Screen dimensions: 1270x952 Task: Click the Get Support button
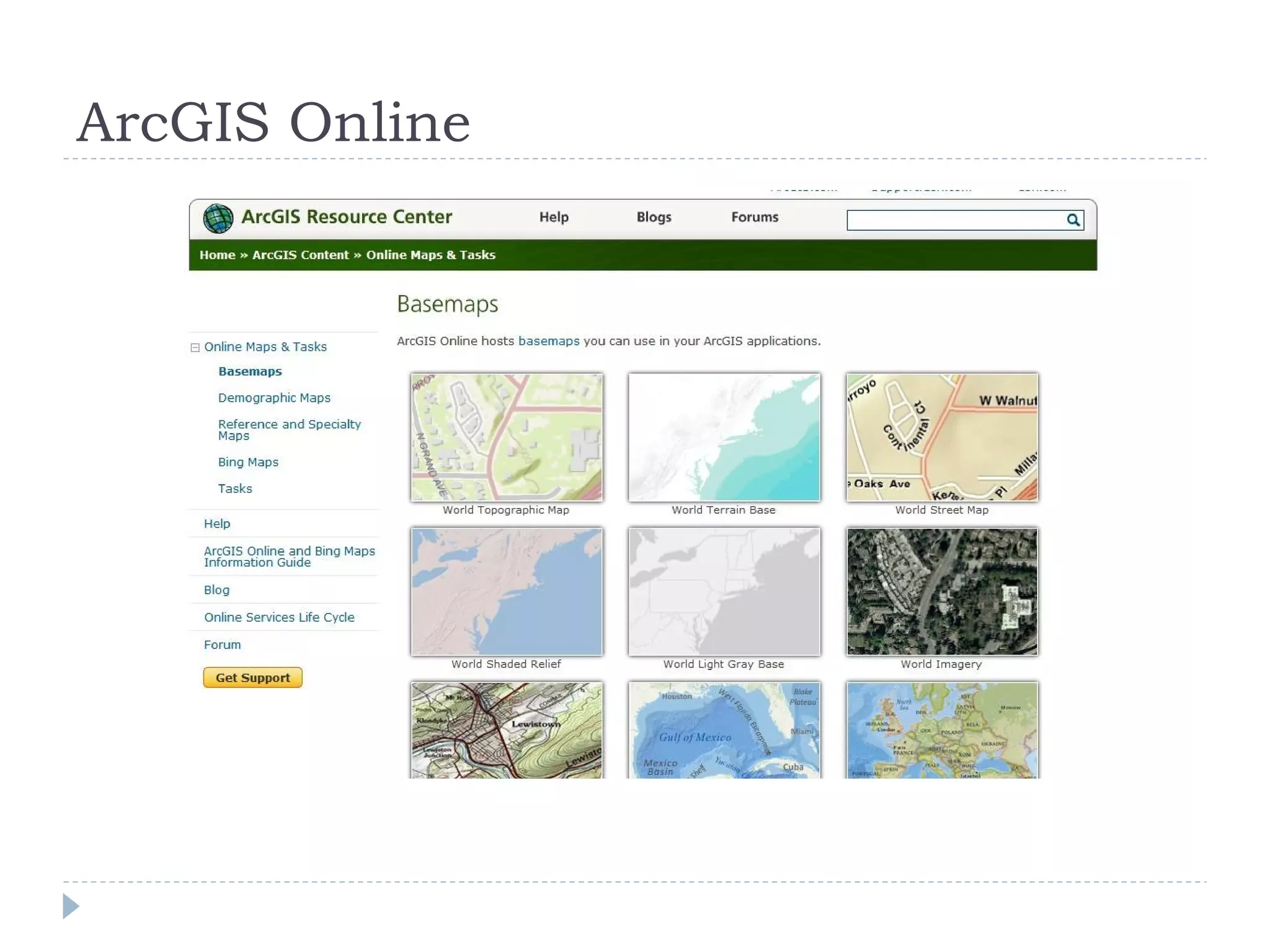(252, 677)
